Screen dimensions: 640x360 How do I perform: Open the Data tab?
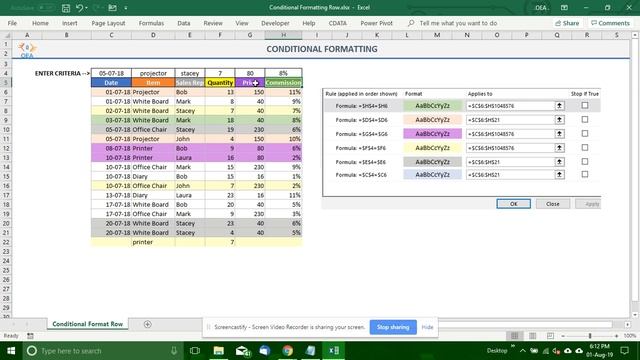click(x=184, y=23)
